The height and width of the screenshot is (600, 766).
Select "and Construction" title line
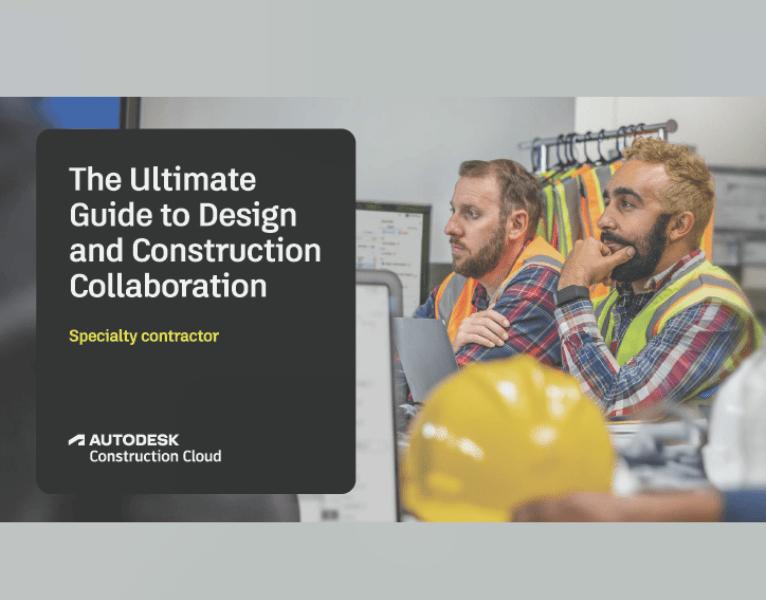195,250
